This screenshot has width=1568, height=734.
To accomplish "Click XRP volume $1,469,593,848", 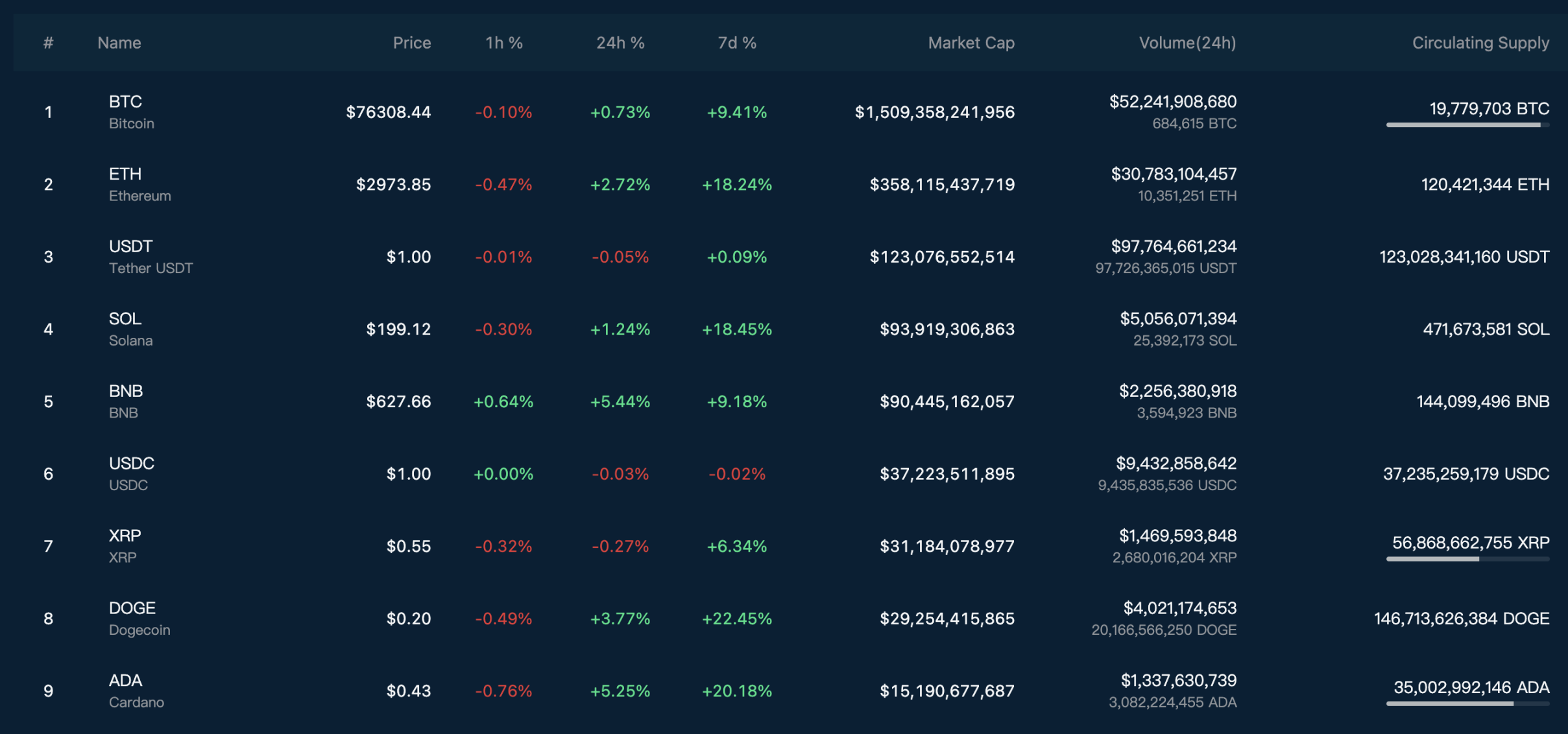I will tap(1178, 536).
